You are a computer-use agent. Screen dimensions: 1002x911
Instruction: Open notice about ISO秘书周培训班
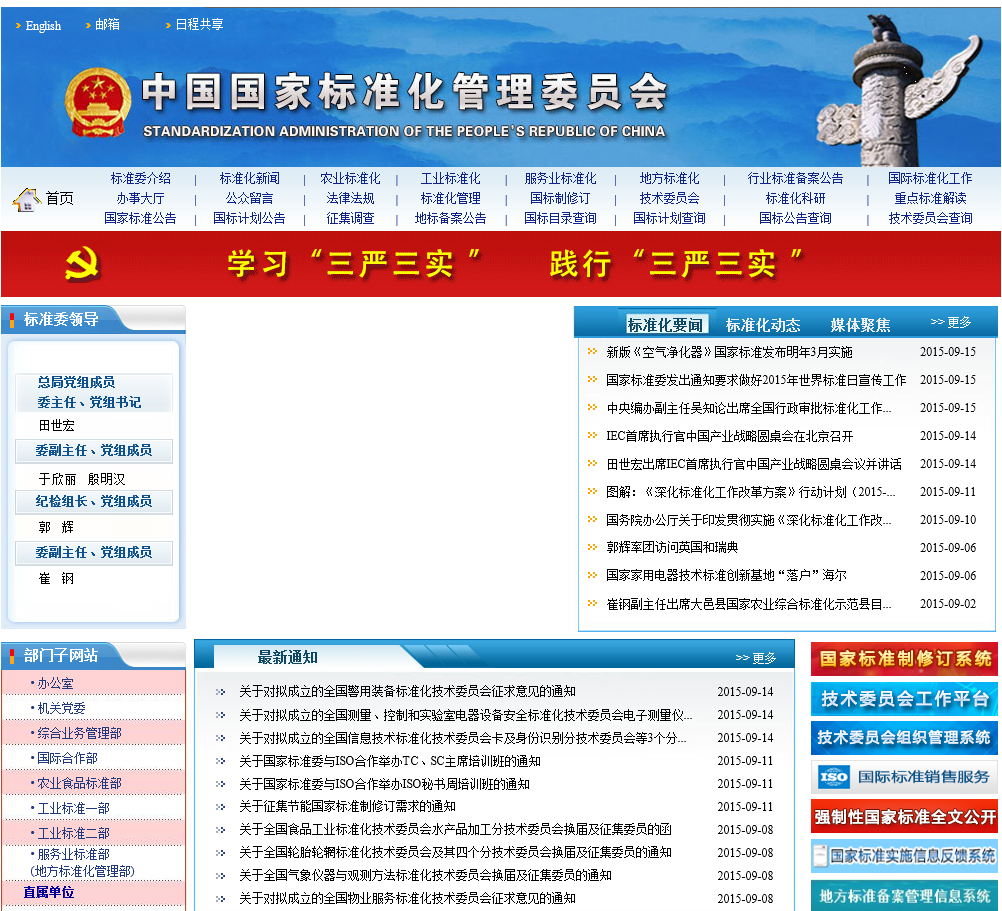click(384, 784)
